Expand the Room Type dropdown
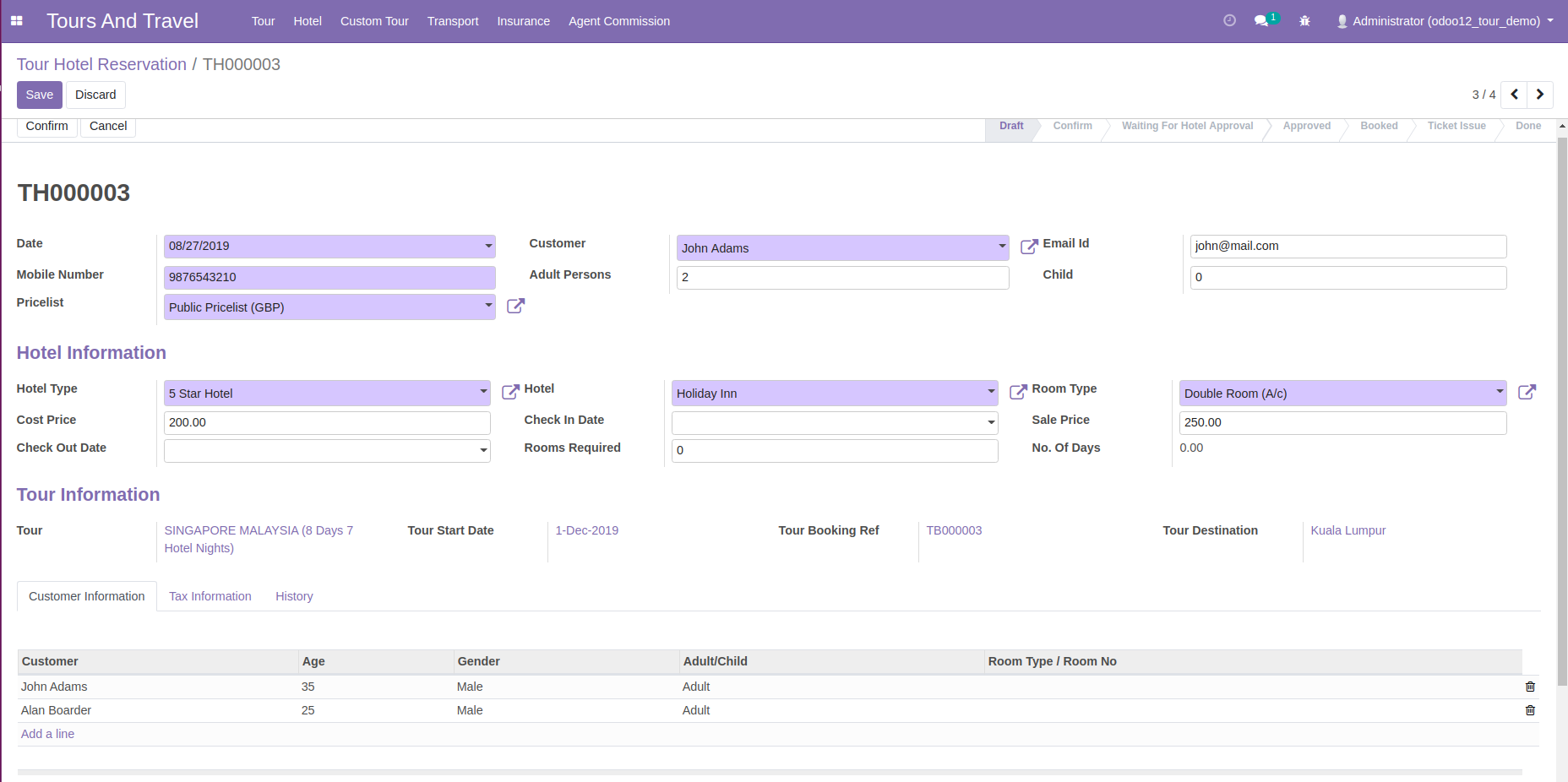1568x782 pixels. (1500, 392)
